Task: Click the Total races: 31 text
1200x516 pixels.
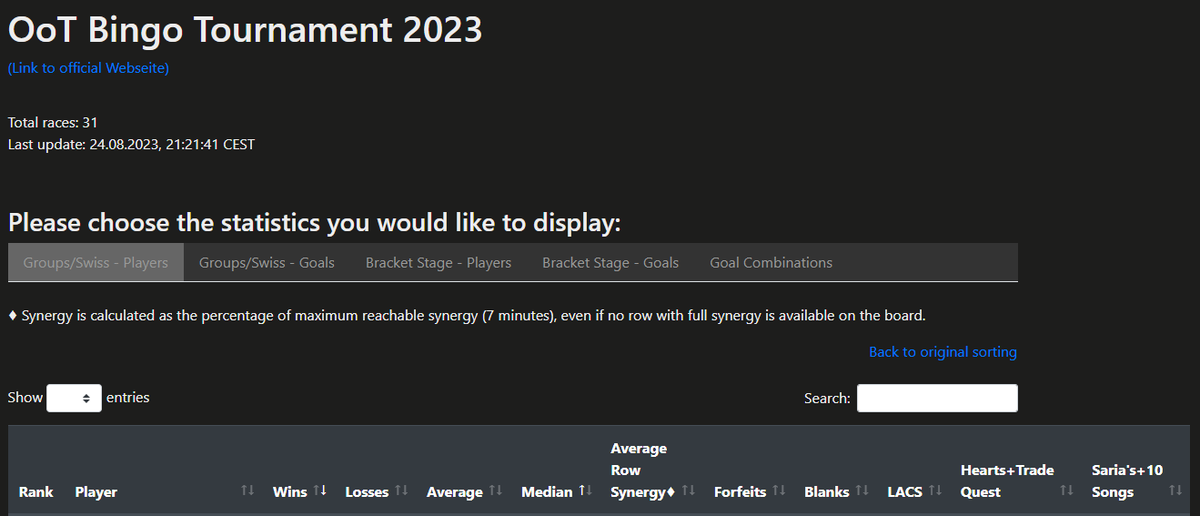Action: (53, 122)
